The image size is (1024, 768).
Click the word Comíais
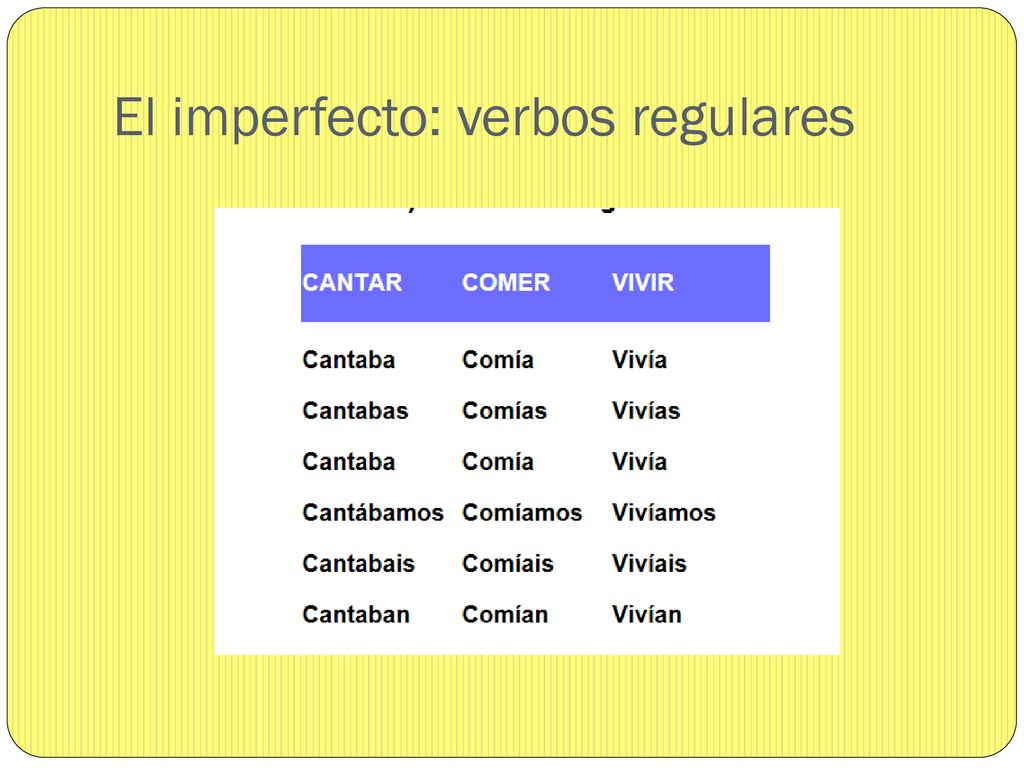tap(507, 564)
